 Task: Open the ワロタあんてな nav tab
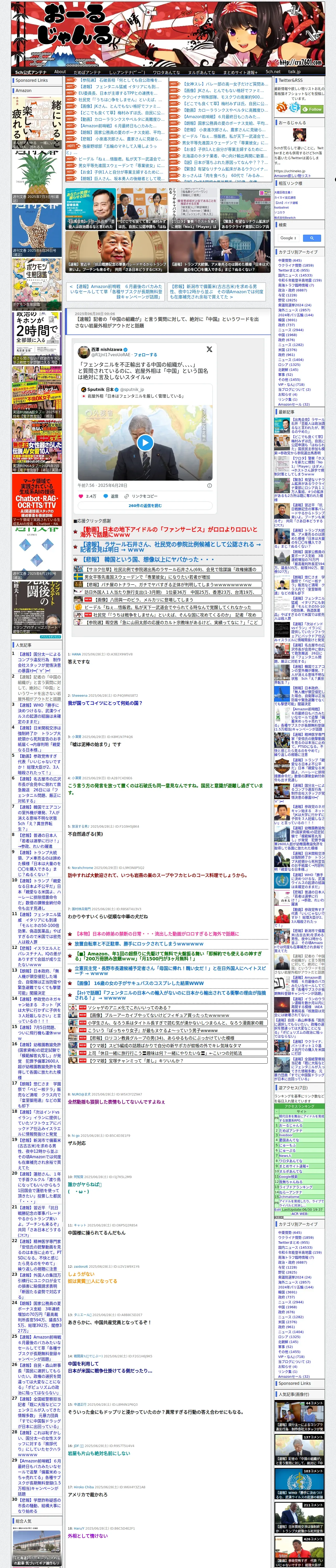[166, 72]
